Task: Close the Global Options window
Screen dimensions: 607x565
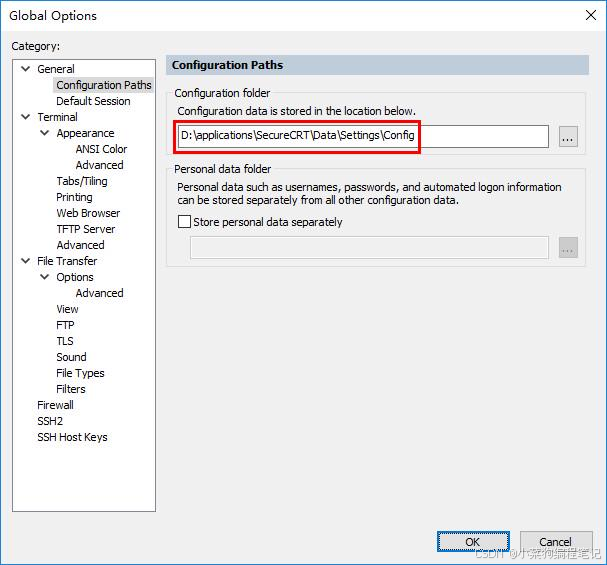Action: (591, 15)
